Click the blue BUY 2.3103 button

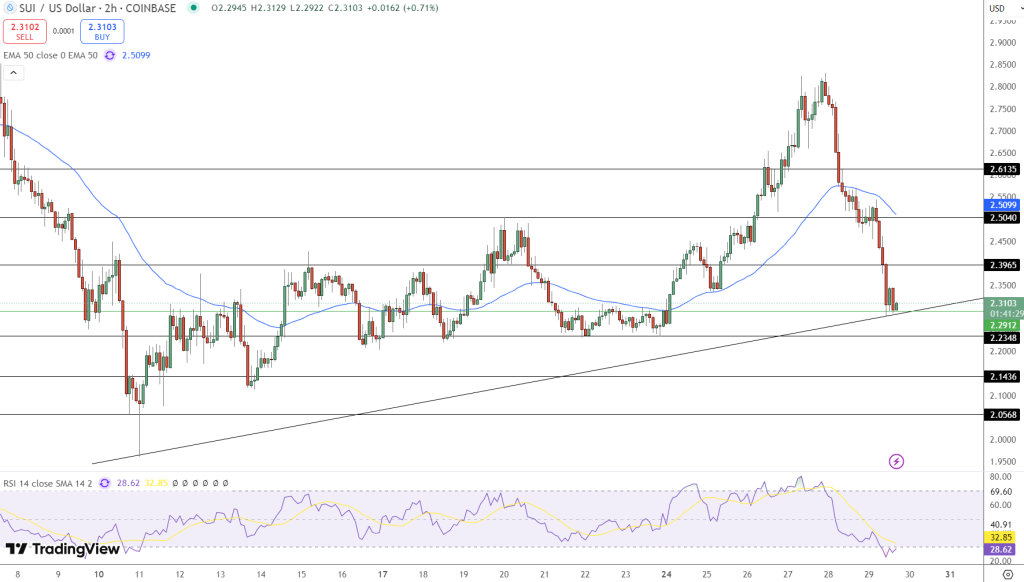click(103, 31)
